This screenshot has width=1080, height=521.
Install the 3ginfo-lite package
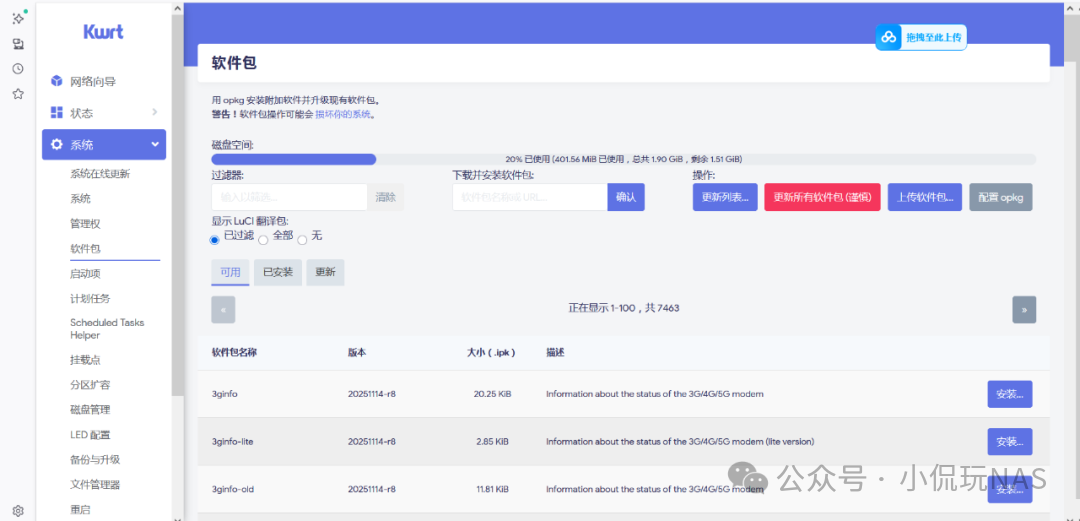coord(1010,441)
